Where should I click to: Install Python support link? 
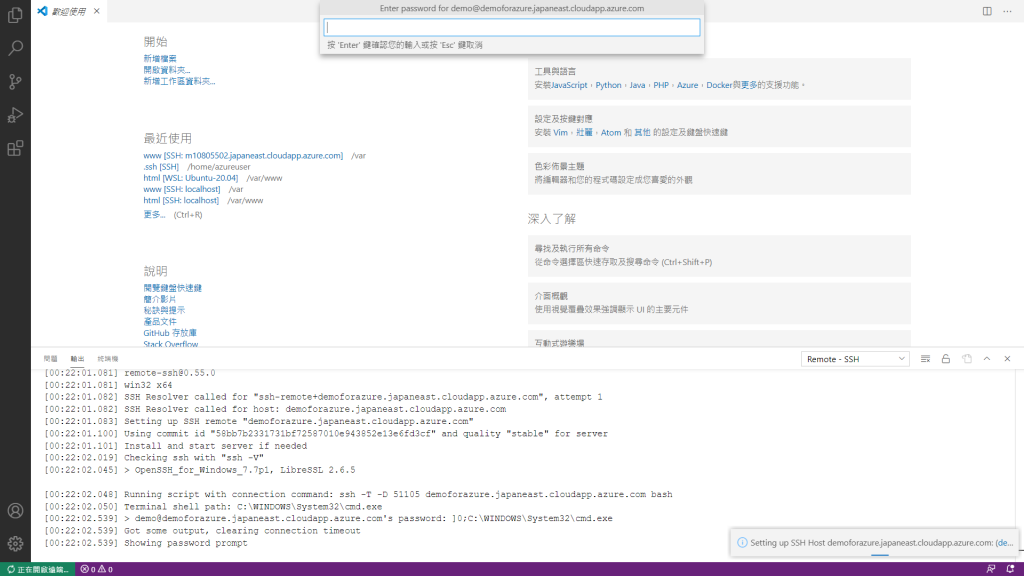(x=608, y=85)
